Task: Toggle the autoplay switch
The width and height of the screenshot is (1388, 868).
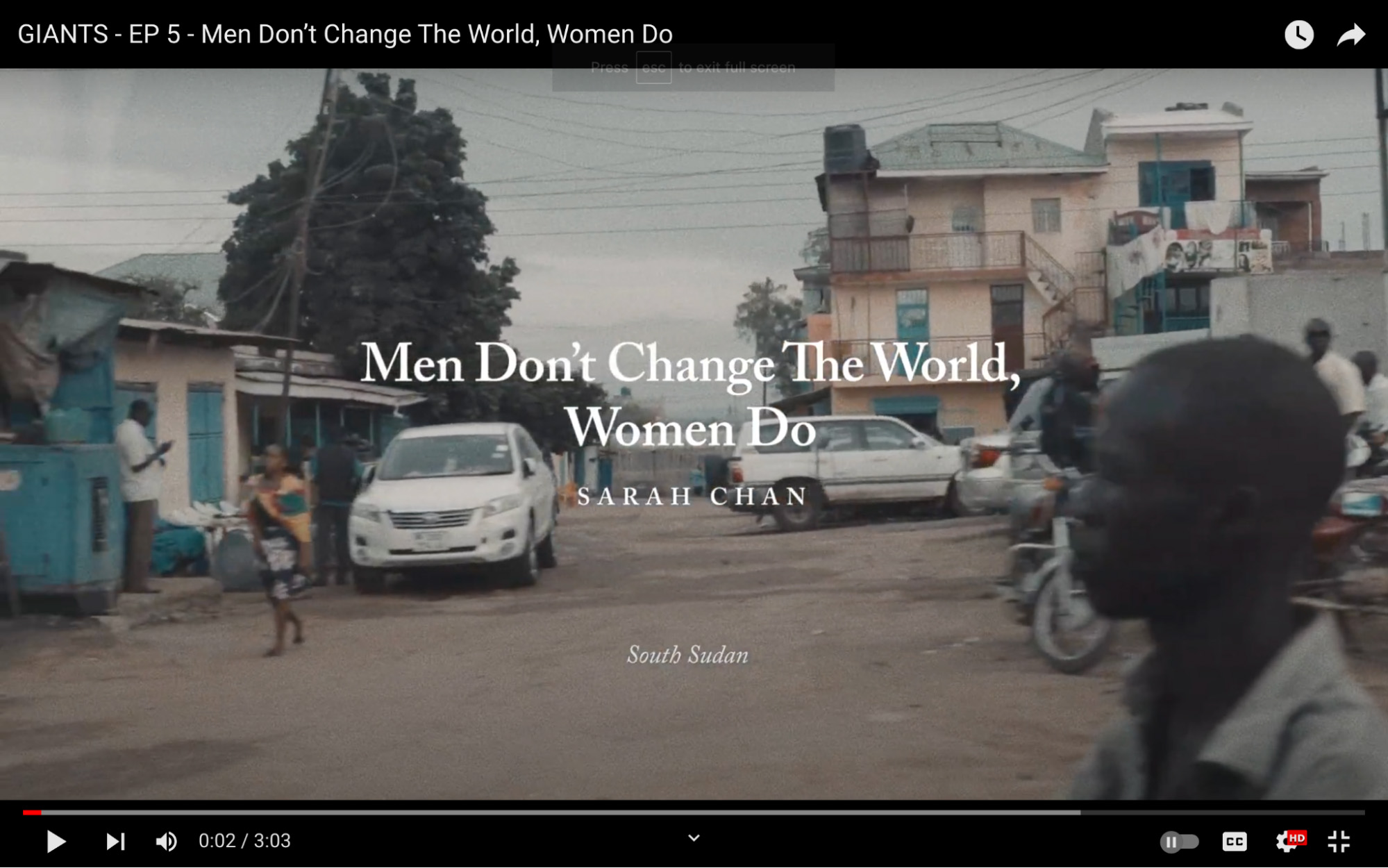Action: pos(1179,842)
